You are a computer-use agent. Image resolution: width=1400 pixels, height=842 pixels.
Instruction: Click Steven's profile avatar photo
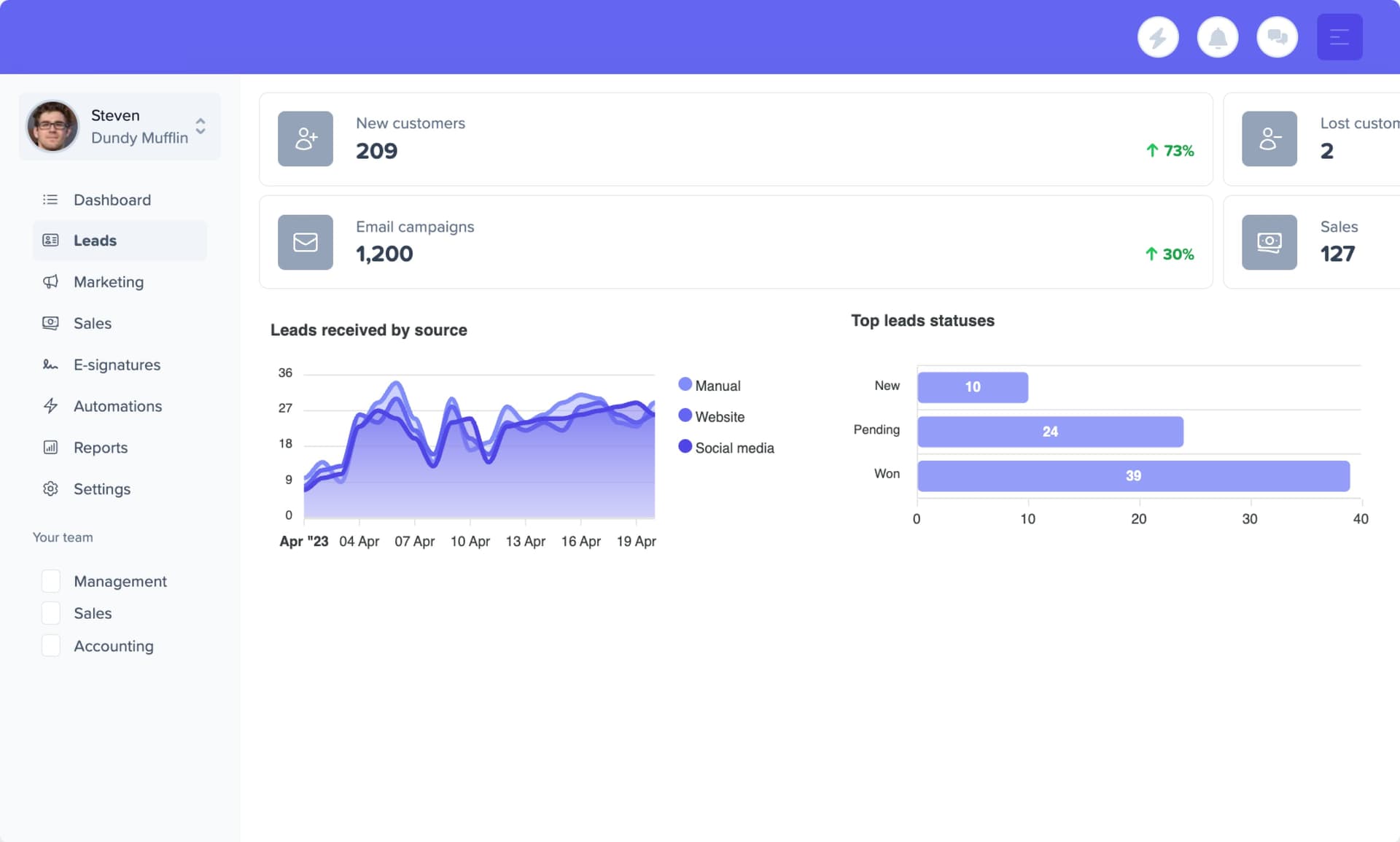(51, 126)
